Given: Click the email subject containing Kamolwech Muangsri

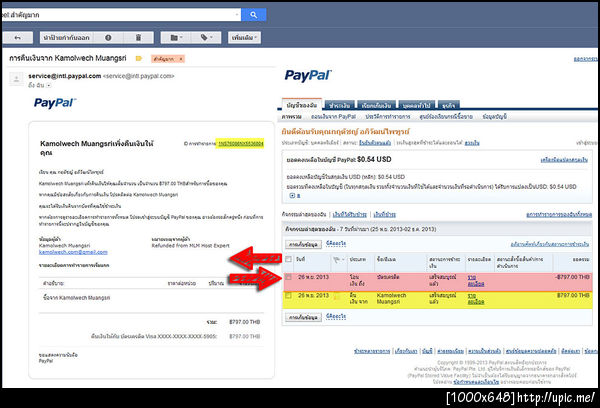Looking at the screenshot, I should [x=68, y=58].
